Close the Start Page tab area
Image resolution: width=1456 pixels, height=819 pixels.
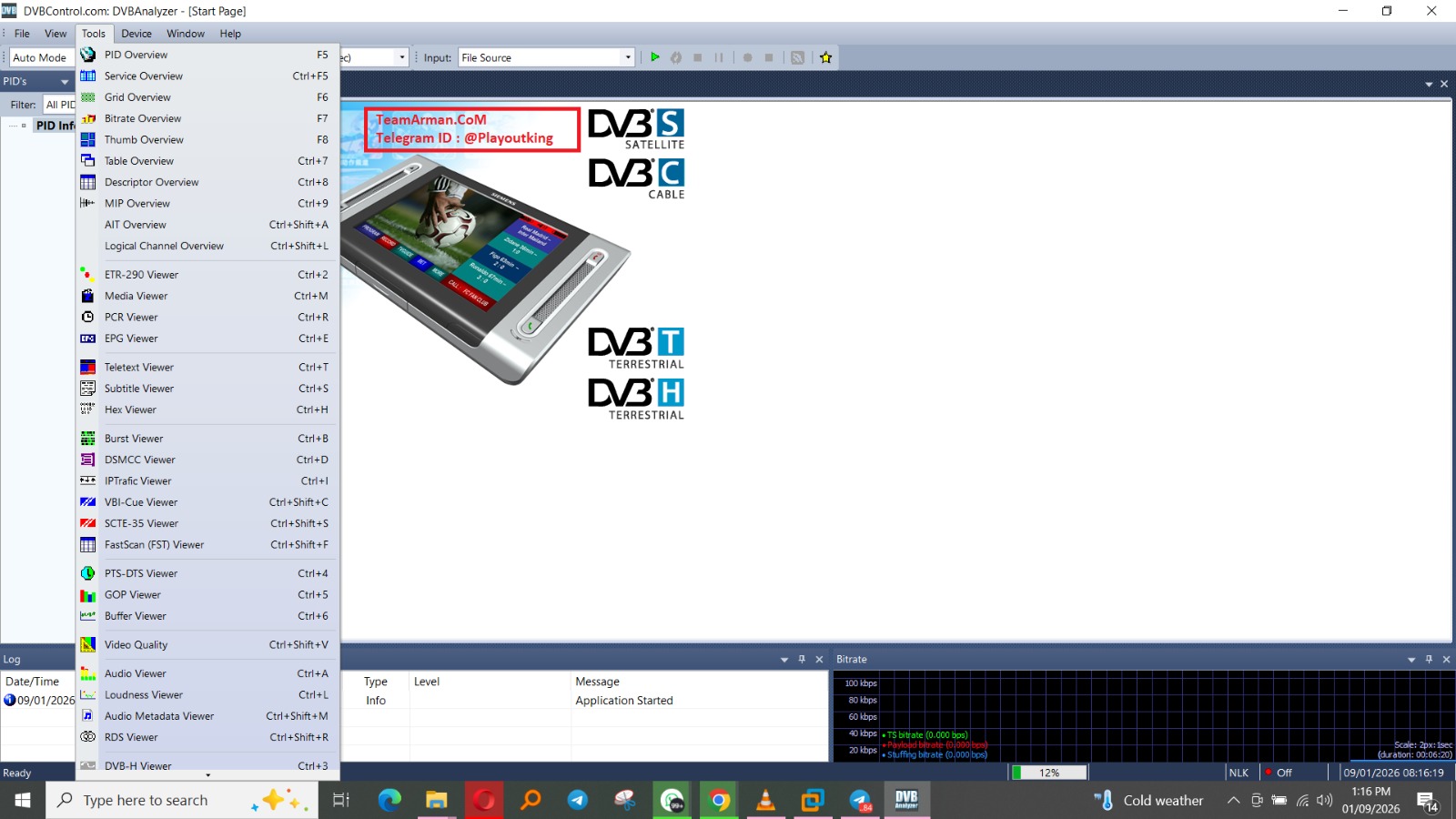[x=1444, y=84]
